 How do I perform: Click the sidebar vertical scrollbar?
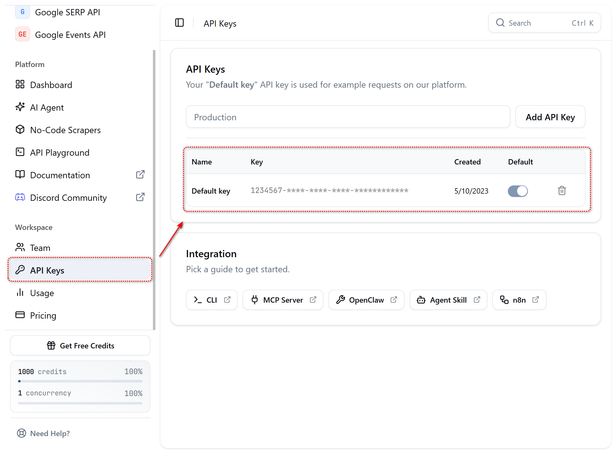click(154, 189)
